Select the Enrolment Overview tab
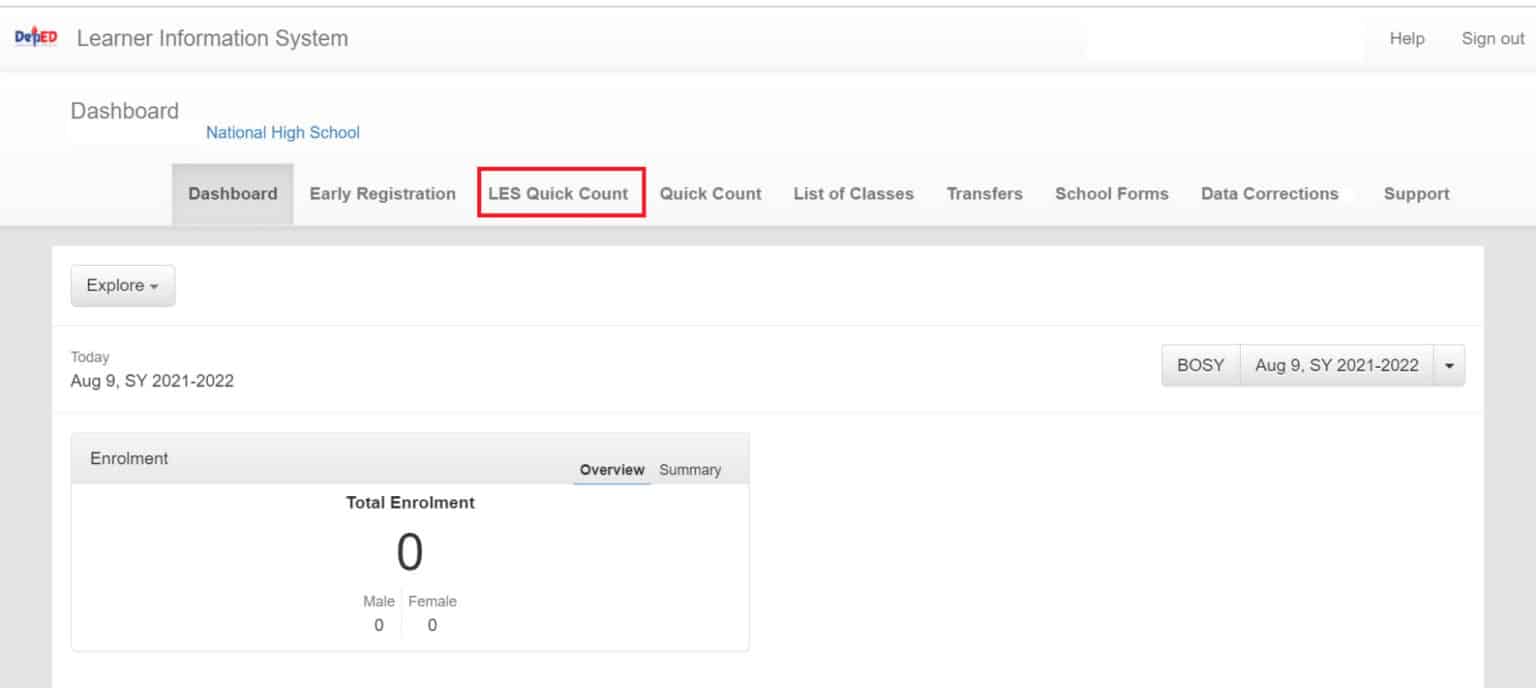 click(x=611, y=470)
